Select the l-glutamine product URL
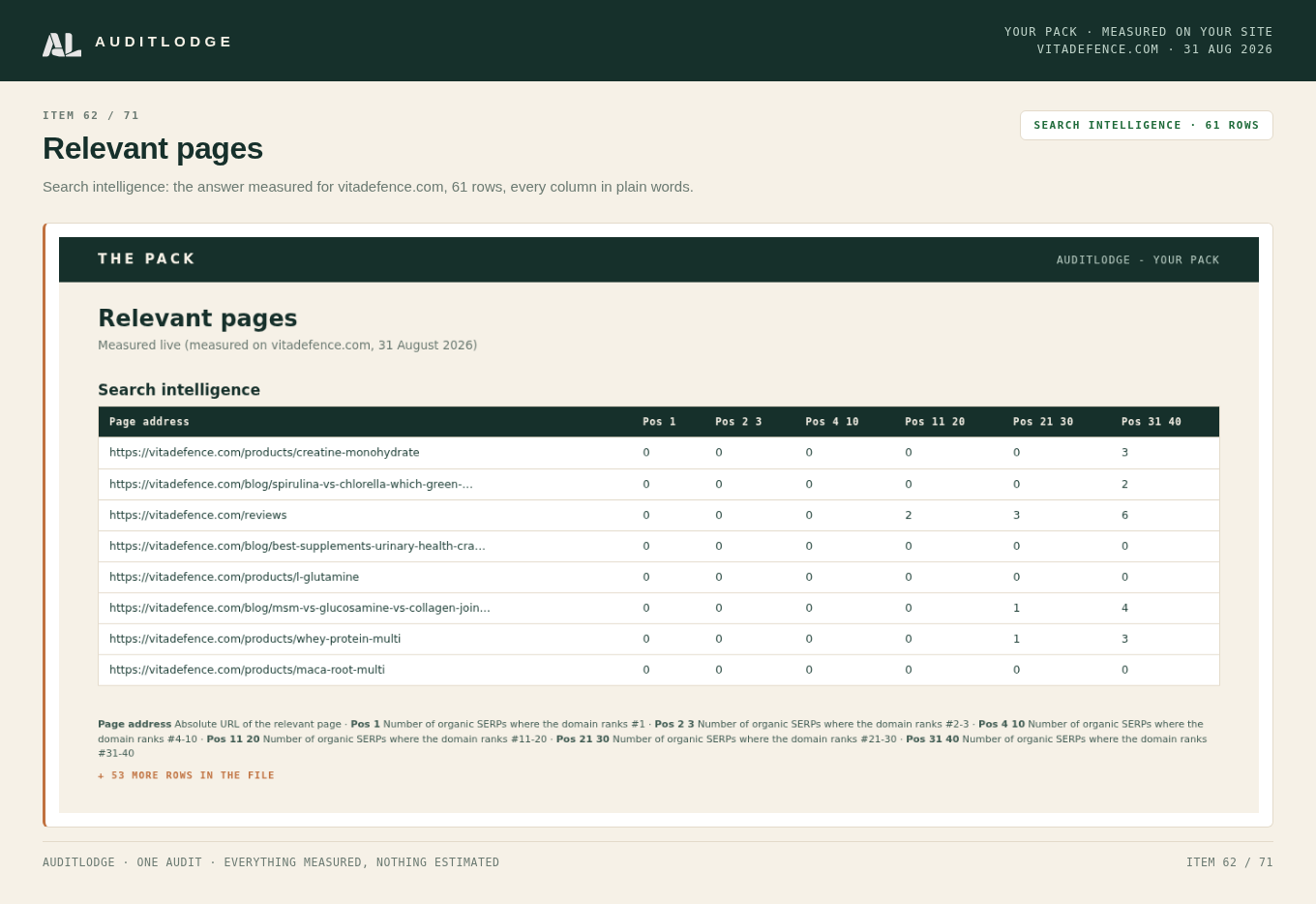Screen dimensions: 1316x904 pyautogui.click(x=234, y=577)
